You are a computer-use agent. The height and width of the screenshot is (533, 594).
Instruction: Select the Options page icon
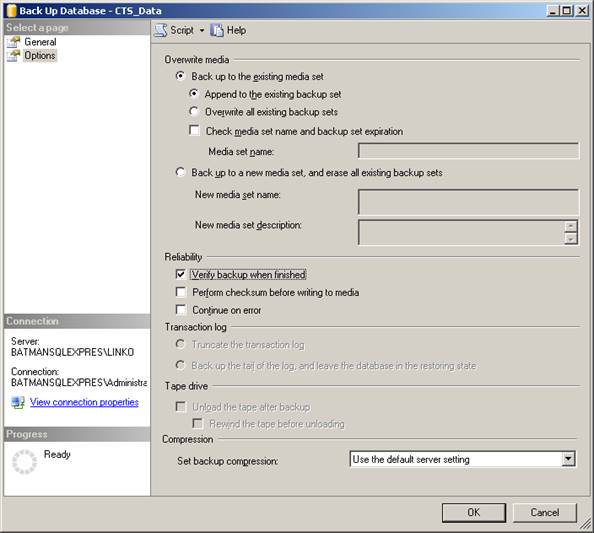pyautogui.click(x=14, y=55)
